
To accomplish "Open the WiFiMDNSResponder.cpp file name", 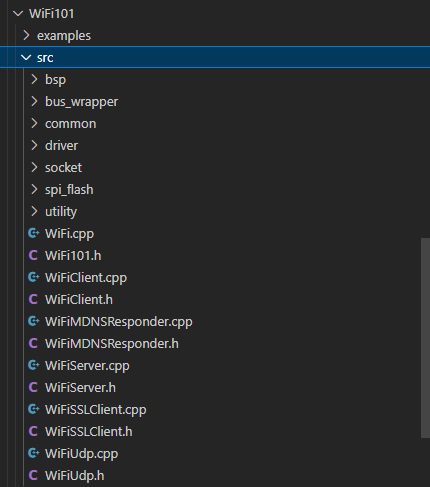I will pyautogui.click(x=119, y=322).
